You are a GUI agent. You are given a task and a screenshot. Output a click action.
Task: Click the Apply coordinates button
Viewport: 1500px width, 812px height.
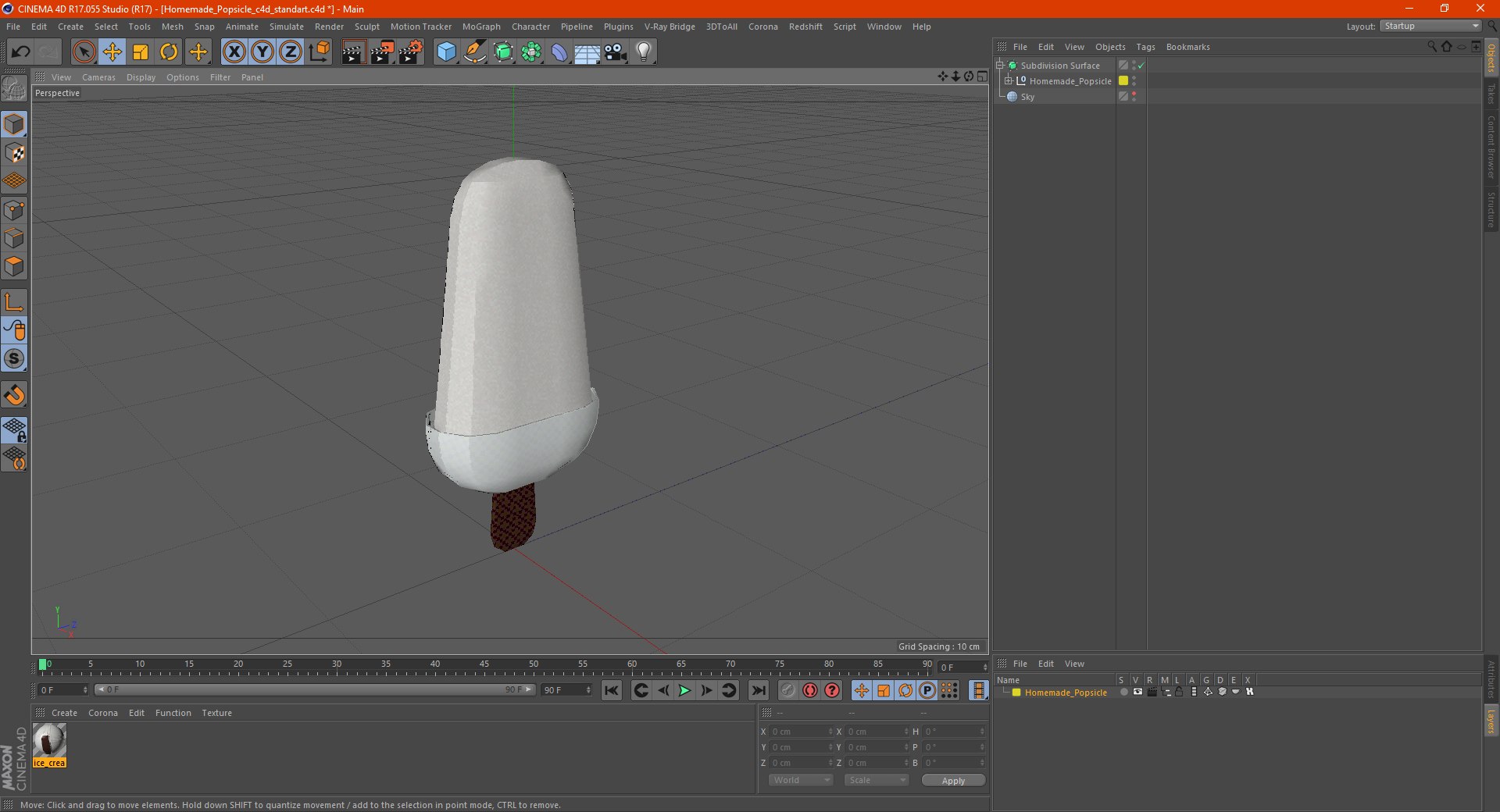pyautogui.click(x=953, y=781)
